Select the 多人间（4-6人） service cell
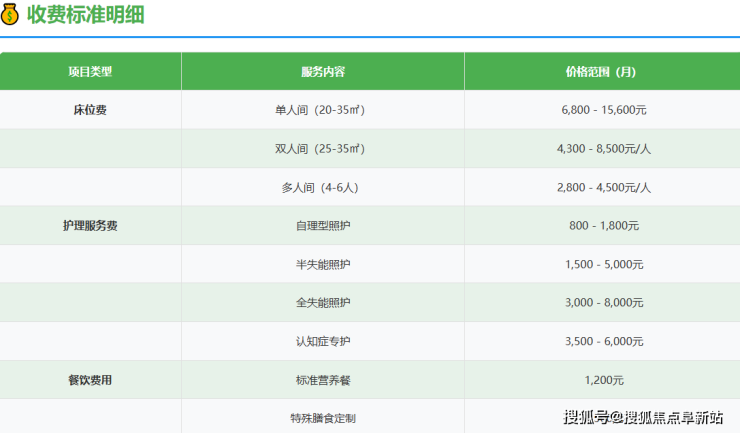 [323, 187]
